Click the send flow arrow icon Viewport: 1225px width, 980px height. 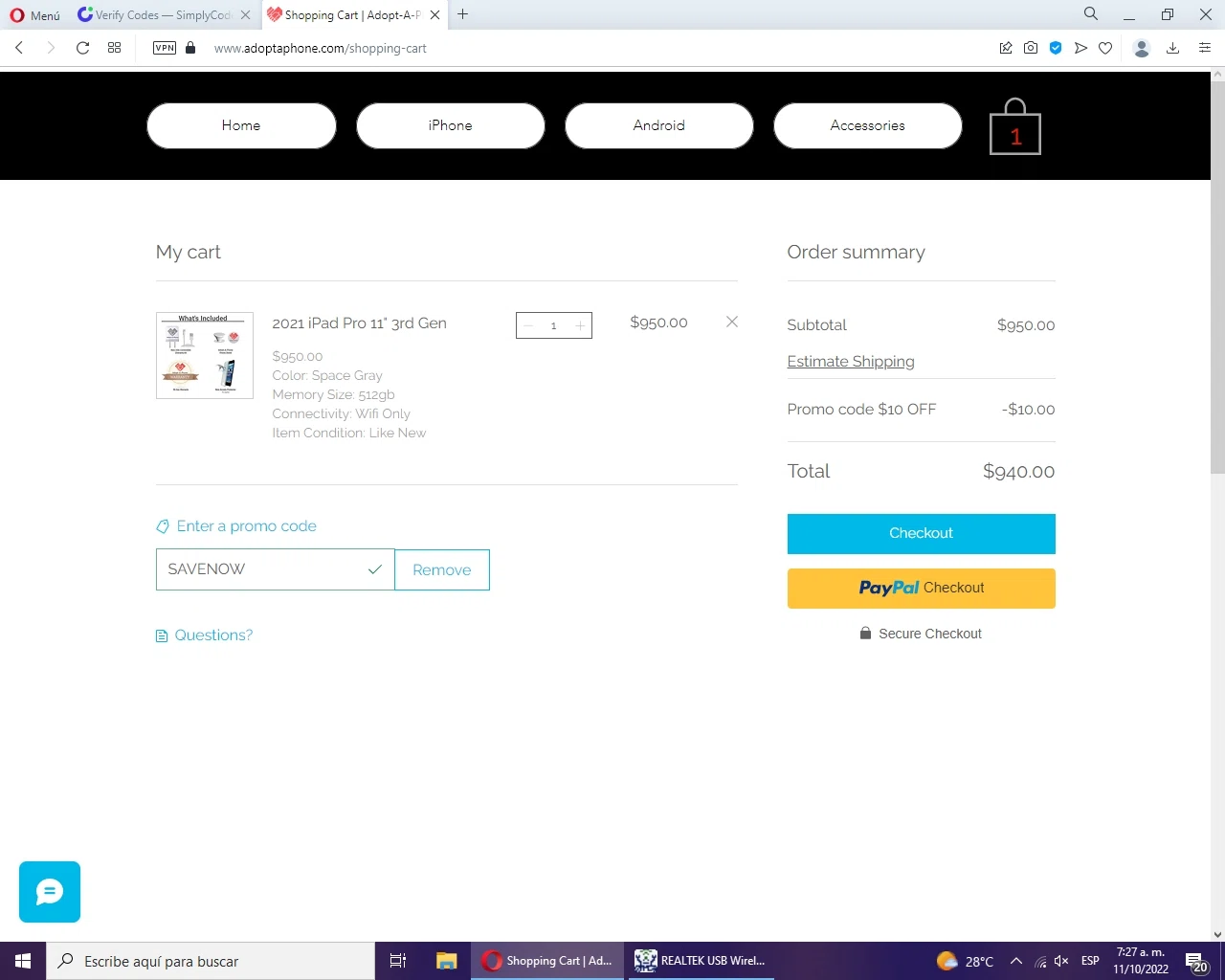point(1080,48)
